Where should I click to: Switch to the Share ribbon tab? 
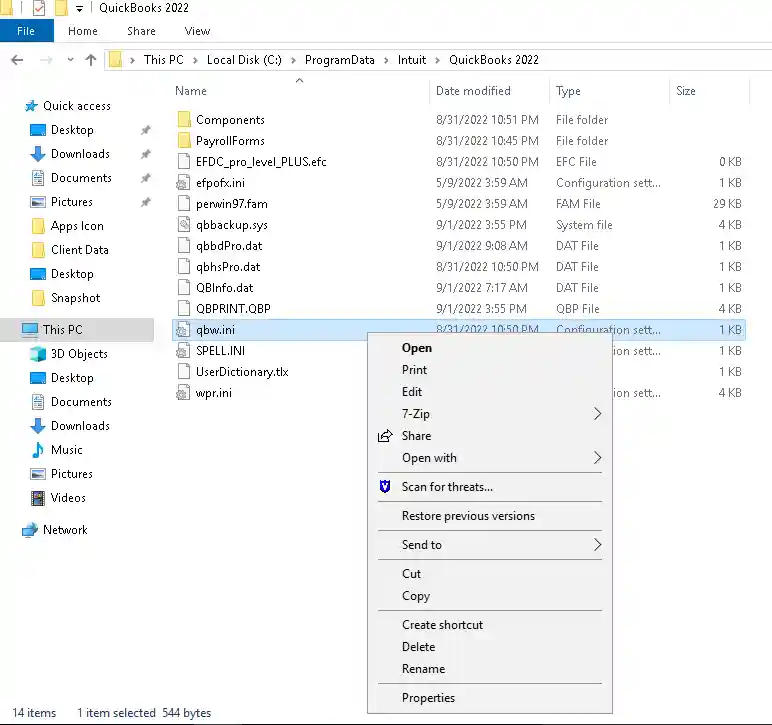(141, 31)
